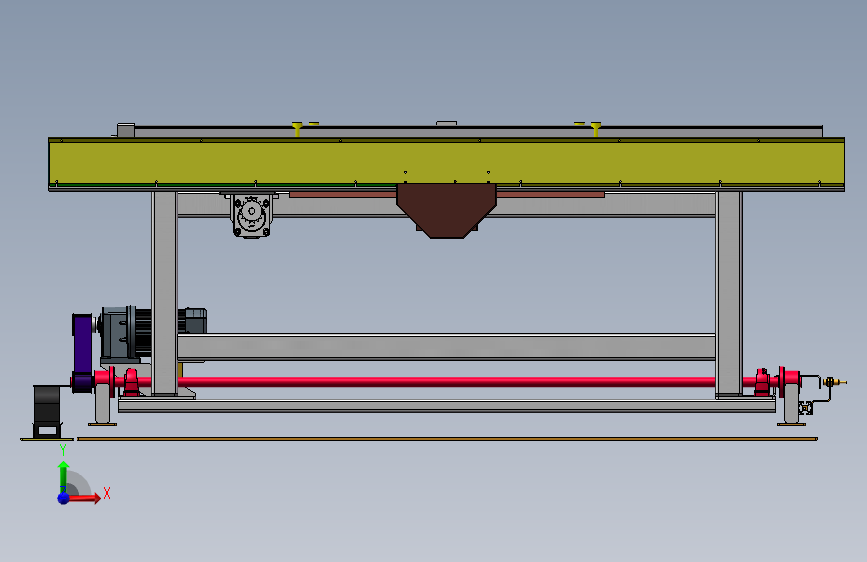Select the purple belt guard cover
This screenshot has width=867, height=562.
[83, 353]
